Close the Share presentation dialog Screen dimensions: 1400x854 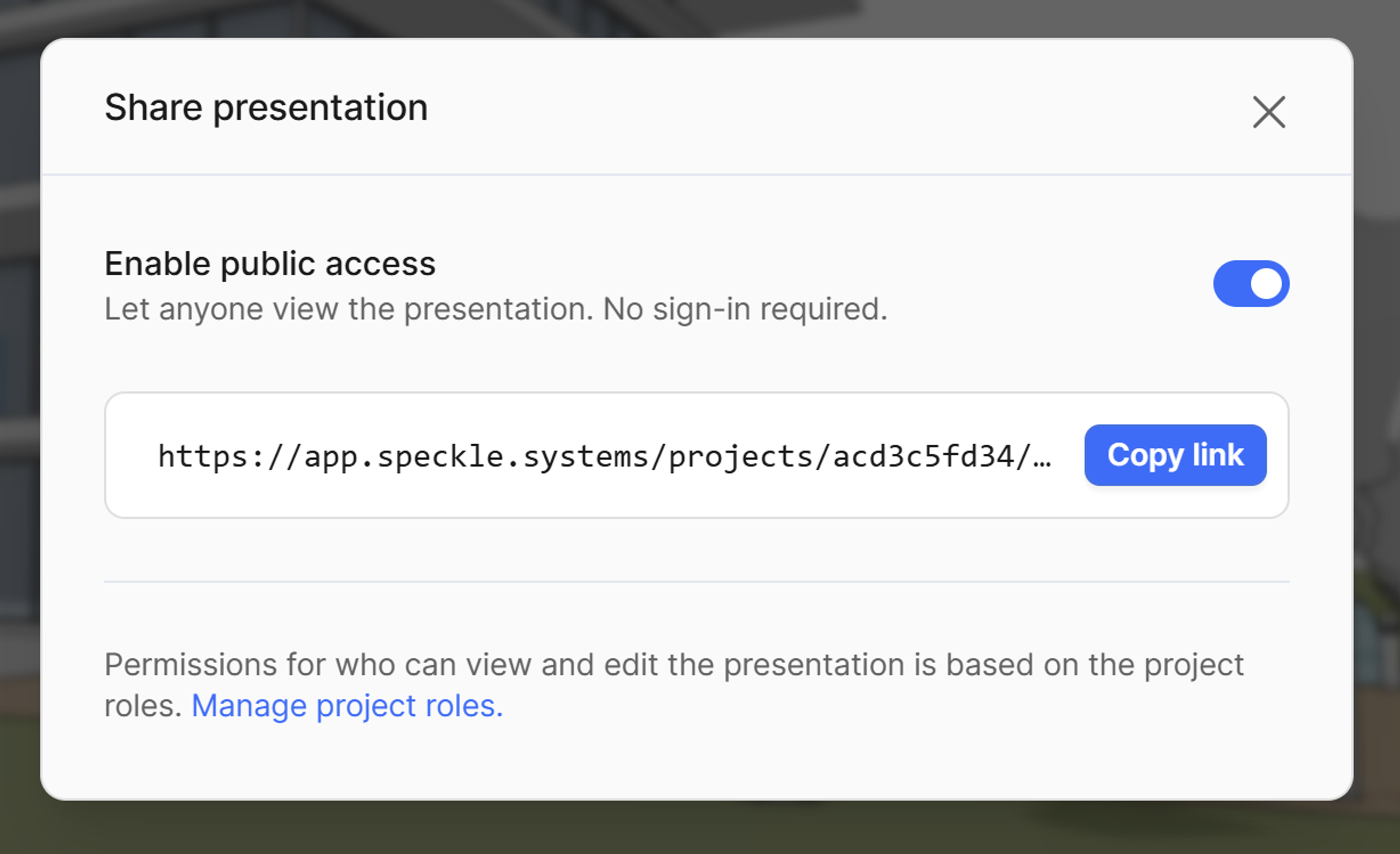click(1269, 112)
